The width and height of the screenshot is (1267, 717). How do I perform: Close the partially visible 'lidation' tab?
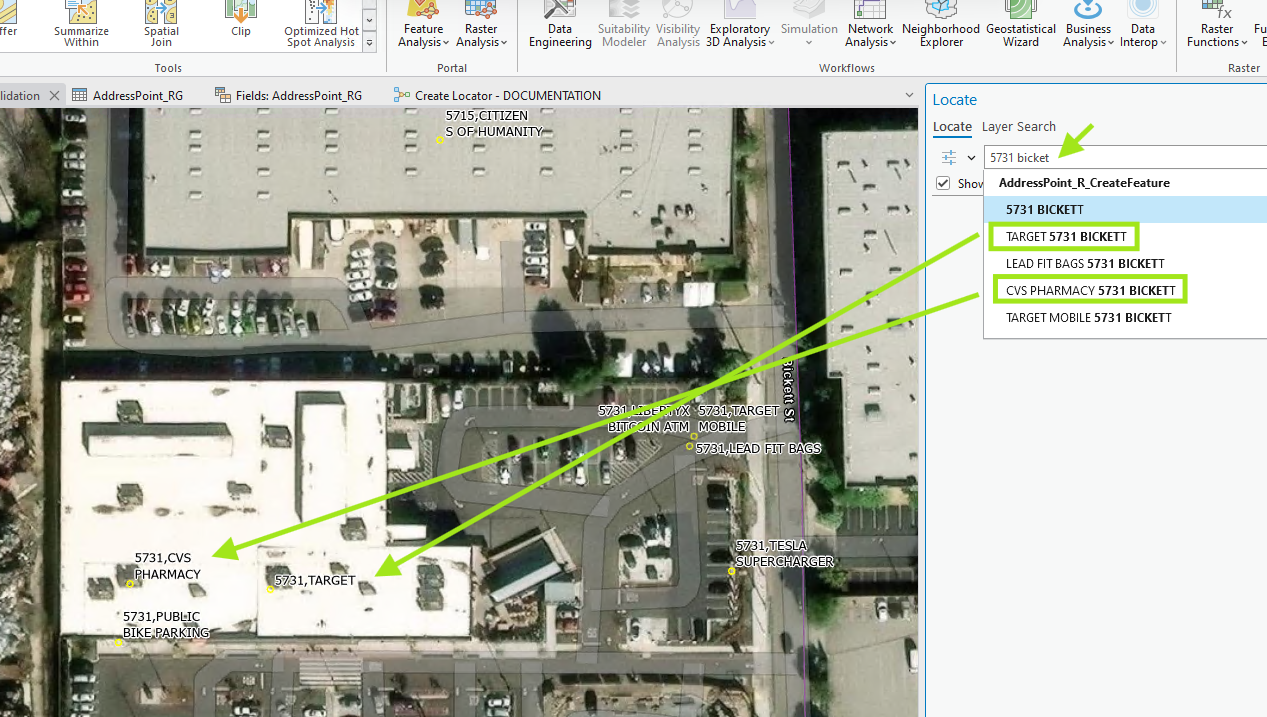(54, 96)
